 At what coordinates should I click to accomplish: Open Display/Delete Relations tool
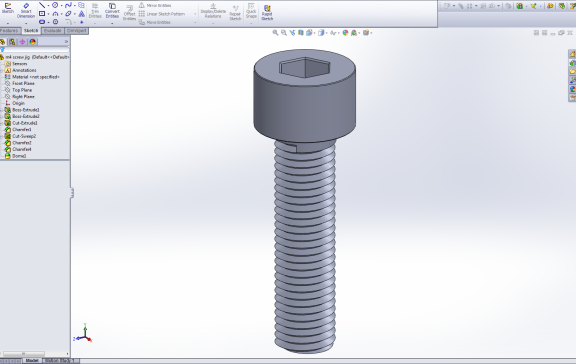coord(213,11)
